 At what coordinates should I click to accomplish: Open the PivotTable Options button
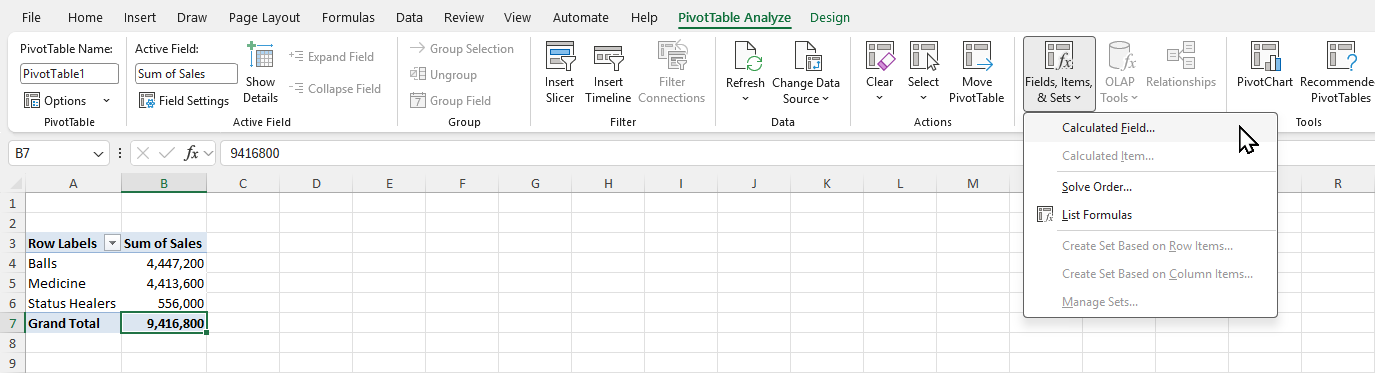click(56, 101)
